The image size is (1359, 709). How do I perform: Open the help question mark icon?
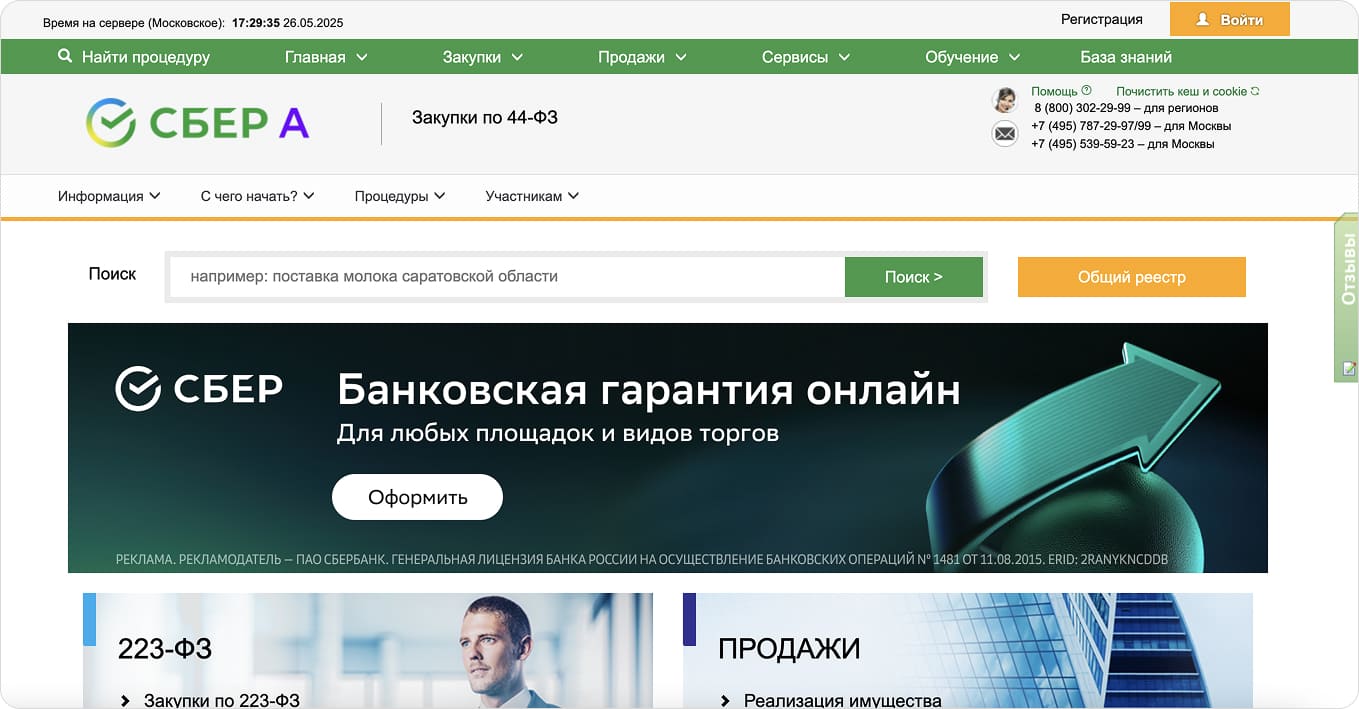pyautogui.click(x=1086, y=92)
